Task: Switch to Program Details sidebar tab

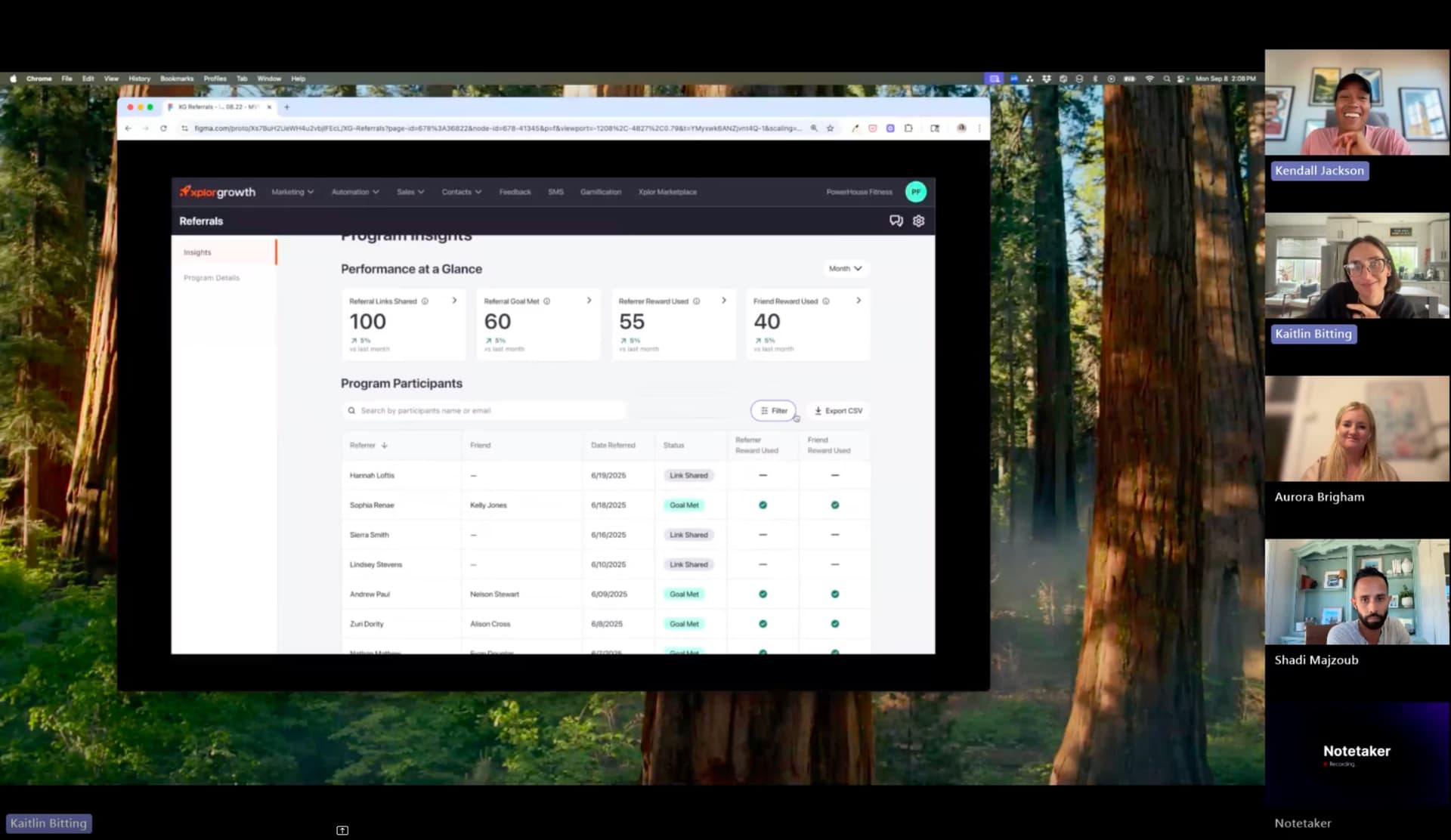Action: tap(212, 278)
